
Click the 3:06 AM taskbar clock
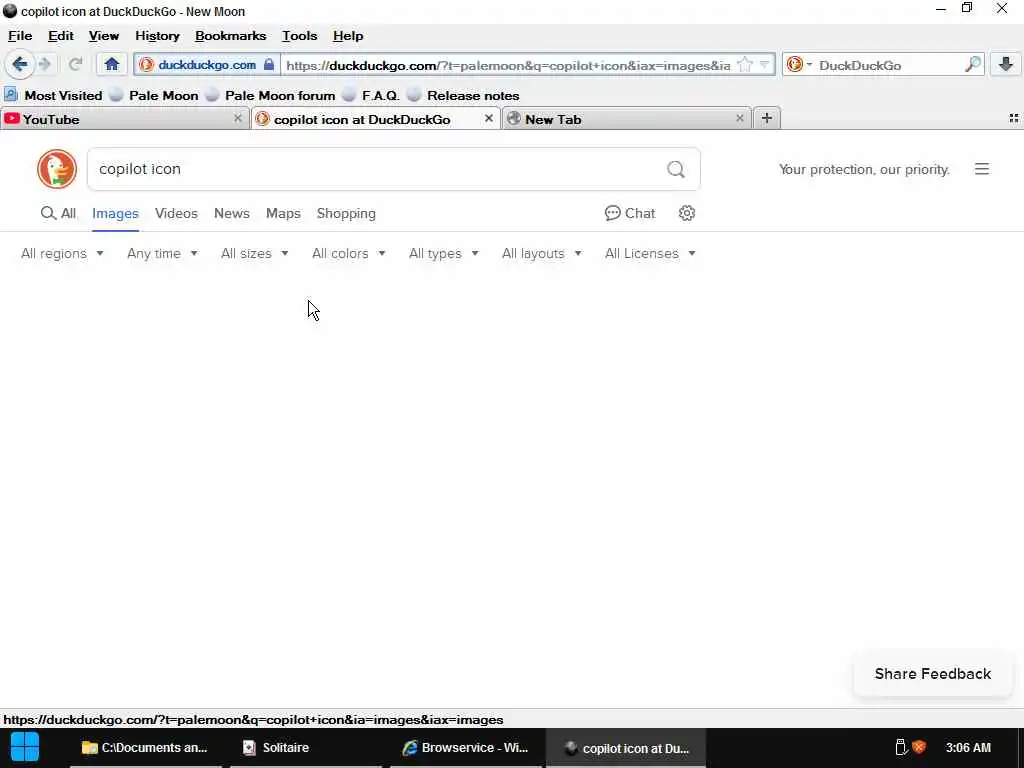[x=968, y=748]
